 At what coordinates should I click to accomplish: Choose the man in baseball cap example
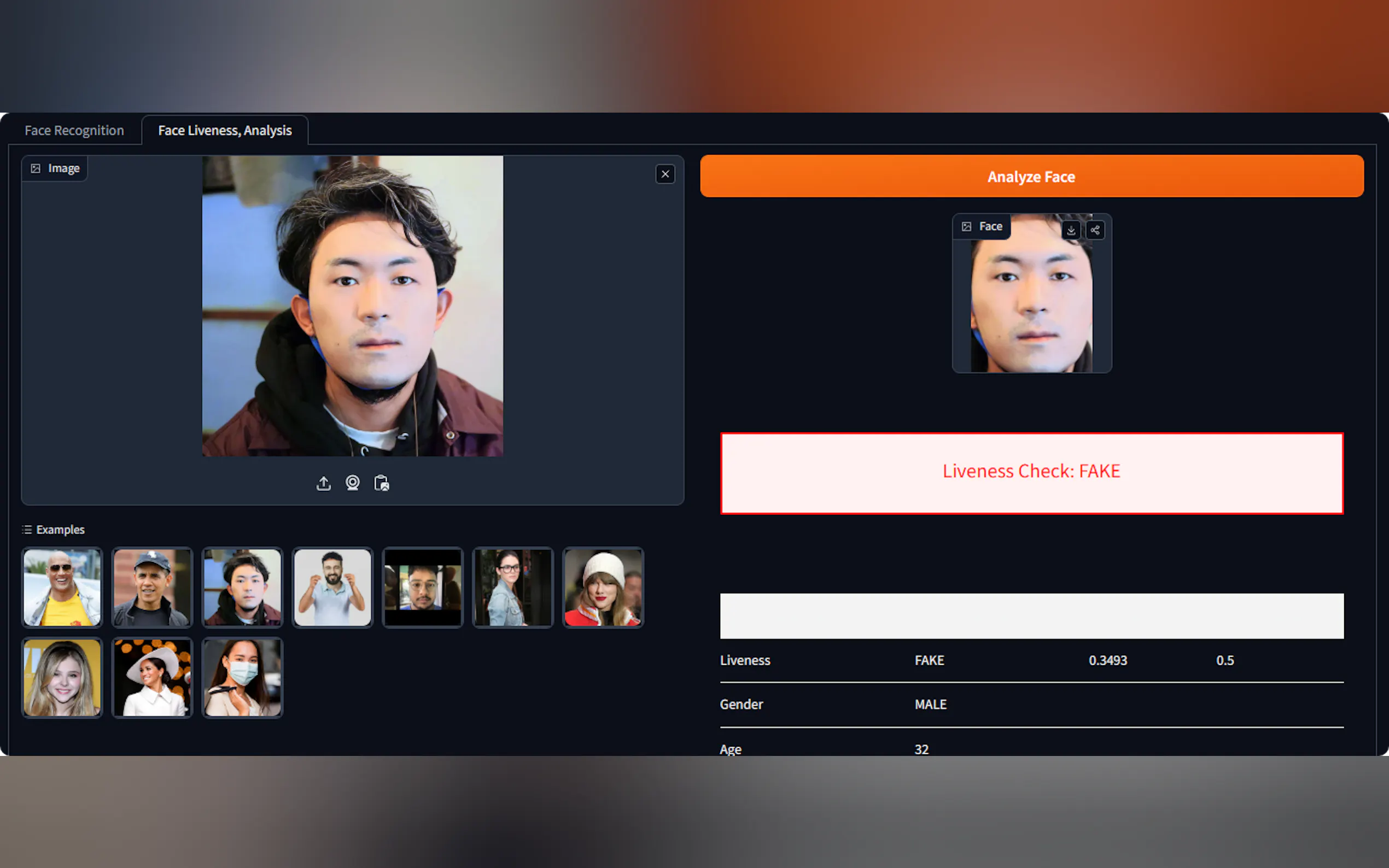tap(152, 587)
